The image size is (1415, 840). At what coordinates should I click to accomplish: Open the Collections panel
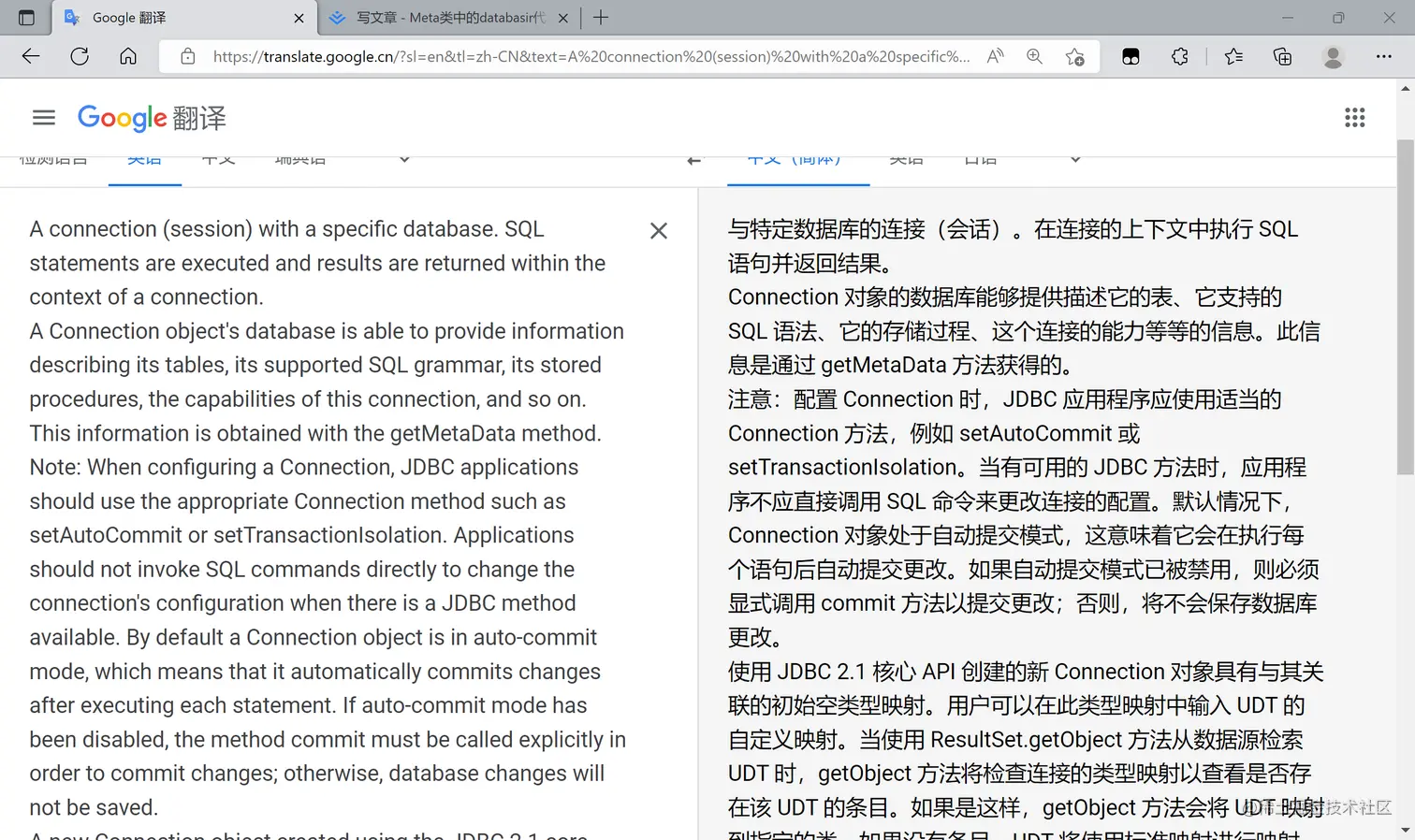click(1283, 56)
